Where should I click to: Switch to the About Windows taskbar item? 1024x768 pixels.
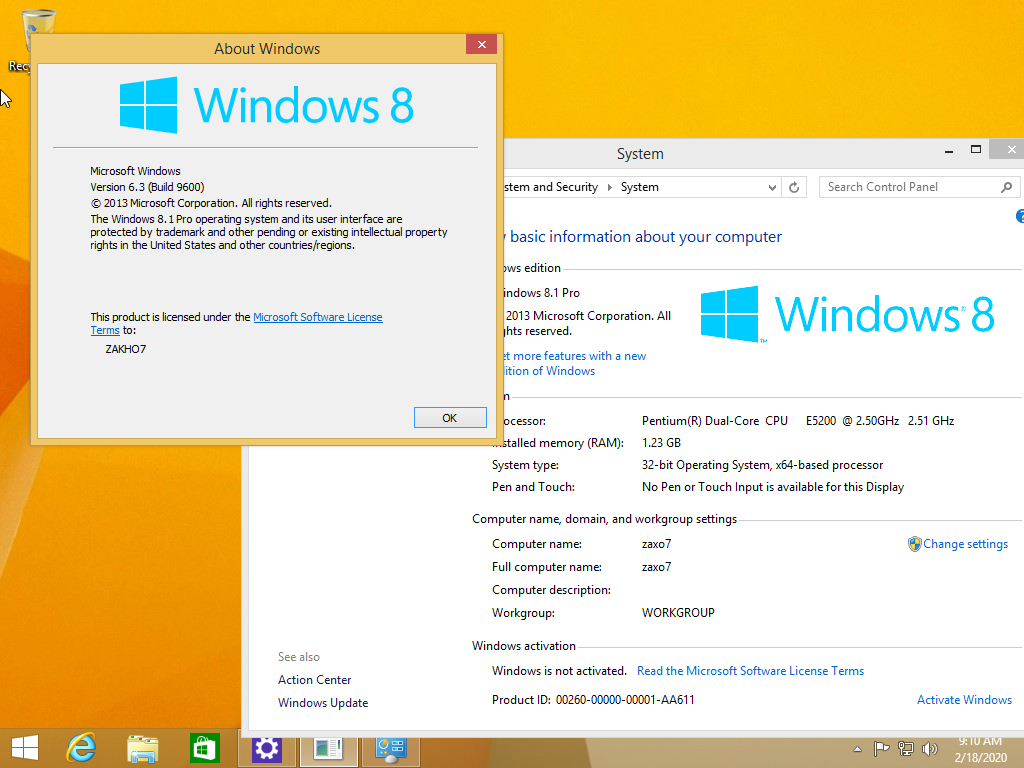(328, 750)
